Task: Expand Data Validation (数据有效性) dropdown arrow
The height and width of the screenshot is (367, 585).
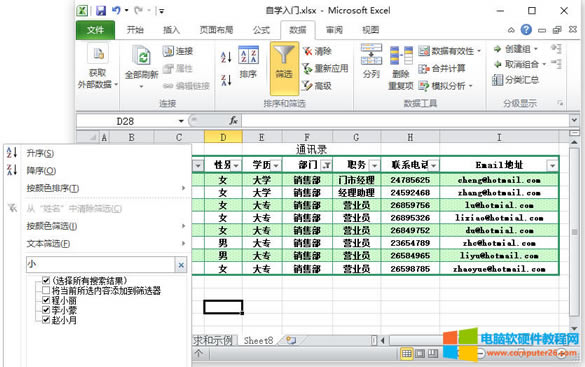Action: click(479, 51)
